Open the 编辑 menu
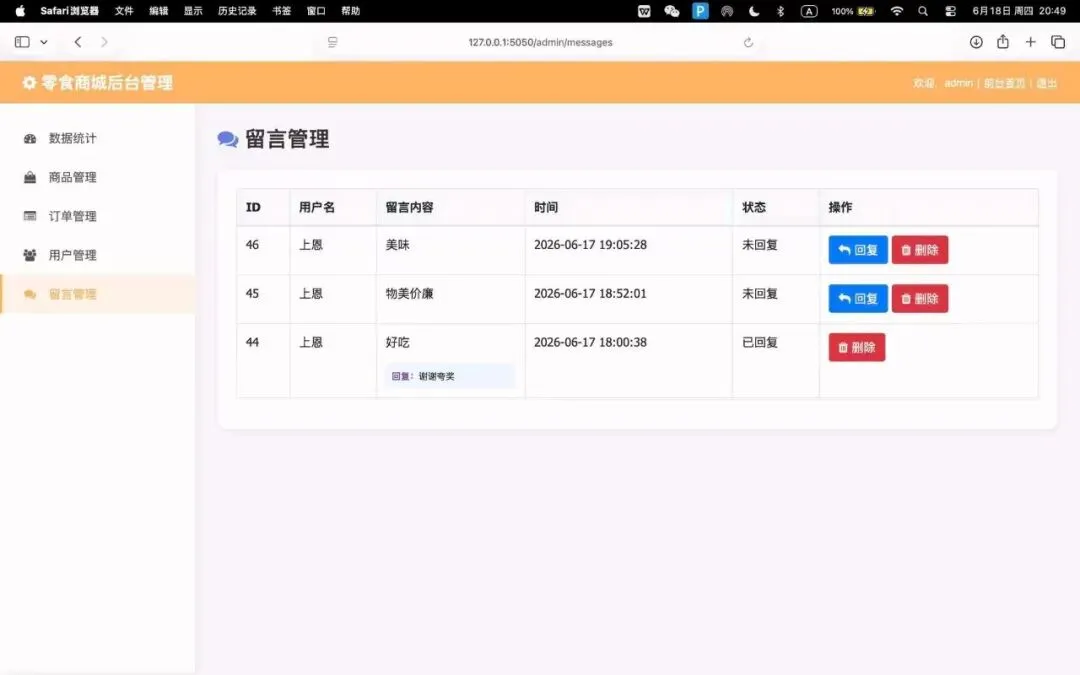Image resolution: width=1080 pixels, height=675 pixels. pyautogui.click(x=158, y=10)
